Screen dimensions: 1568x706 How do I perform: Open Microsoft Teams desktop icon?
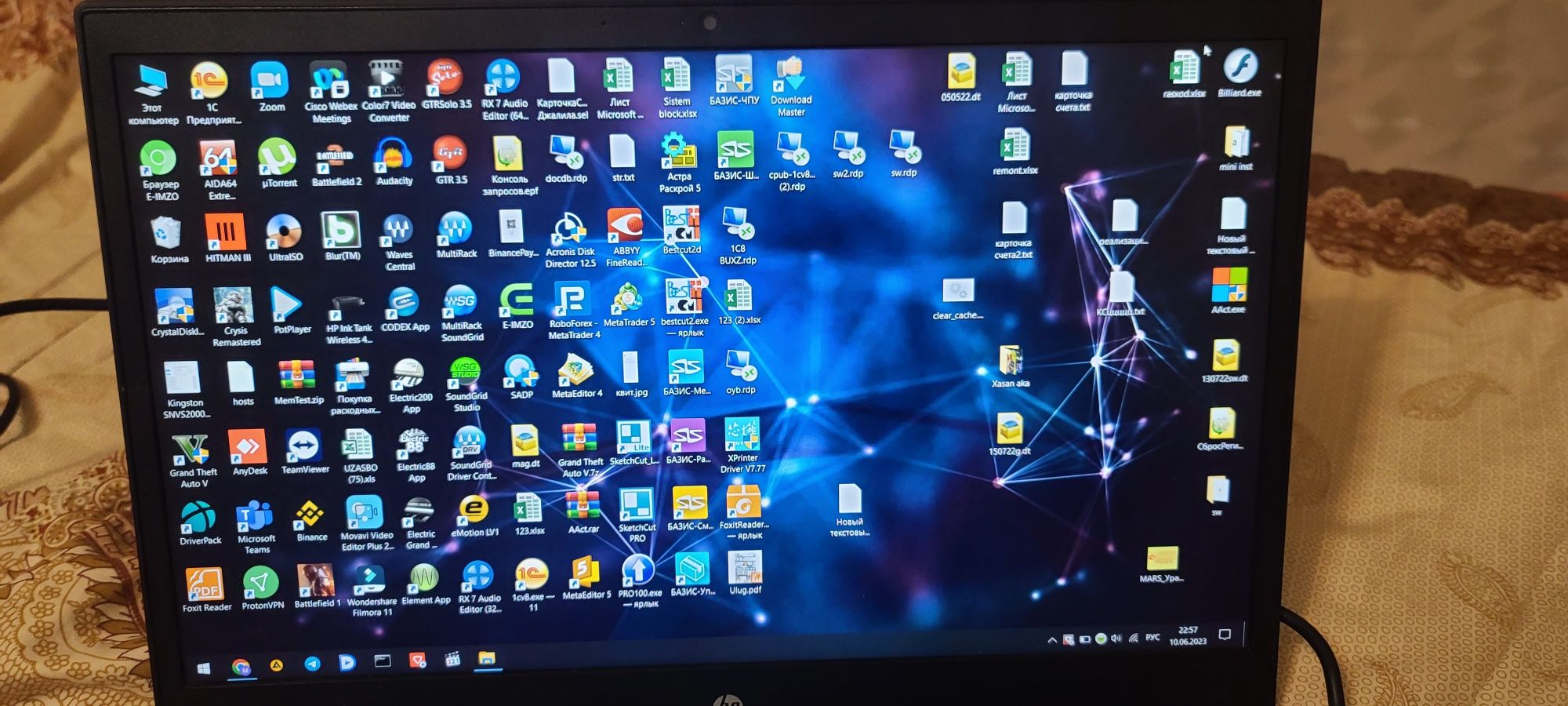(256, 527)
